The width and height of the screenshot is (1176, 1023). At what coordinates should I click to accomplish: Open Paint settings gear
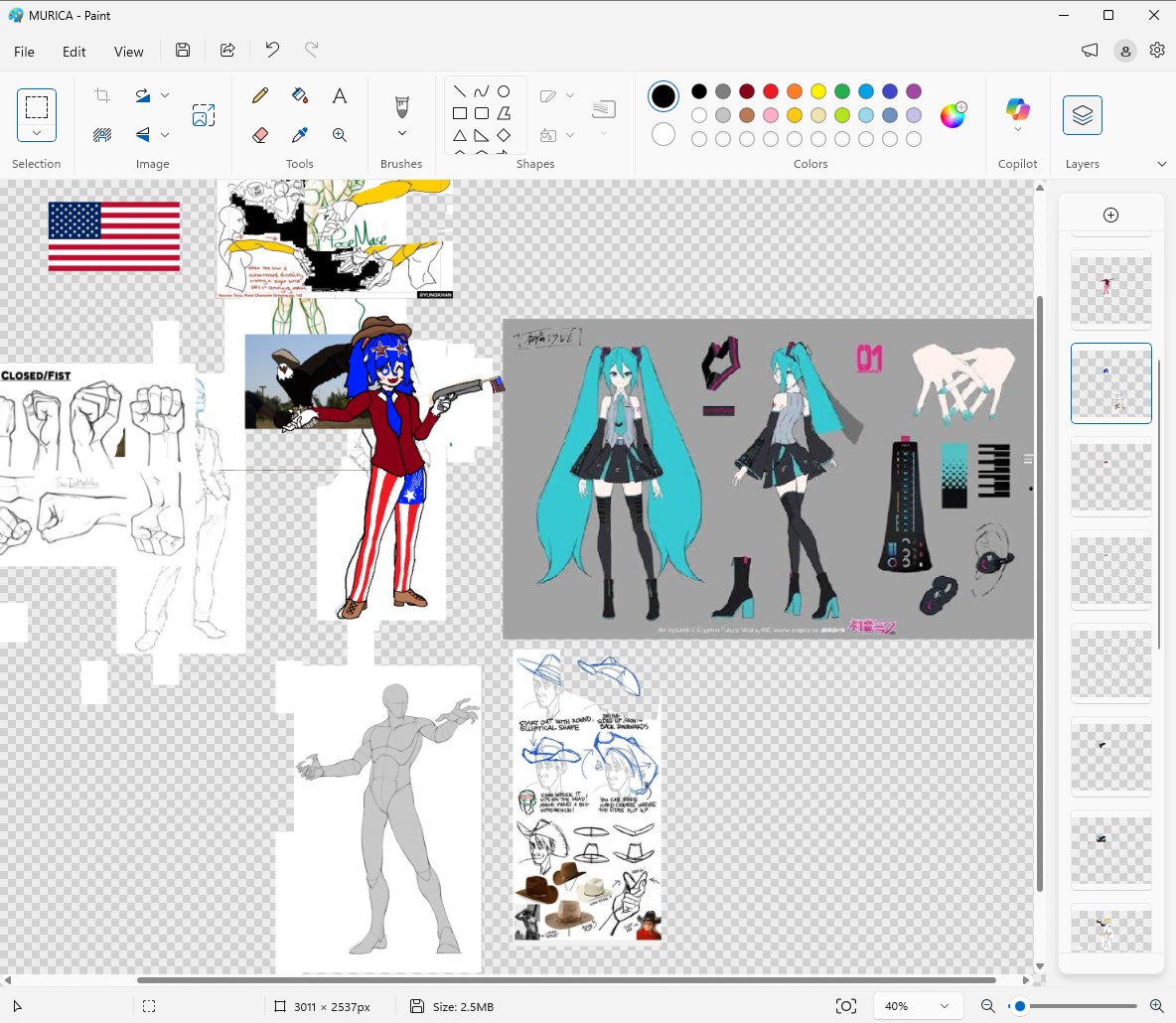coord(1157,51)
